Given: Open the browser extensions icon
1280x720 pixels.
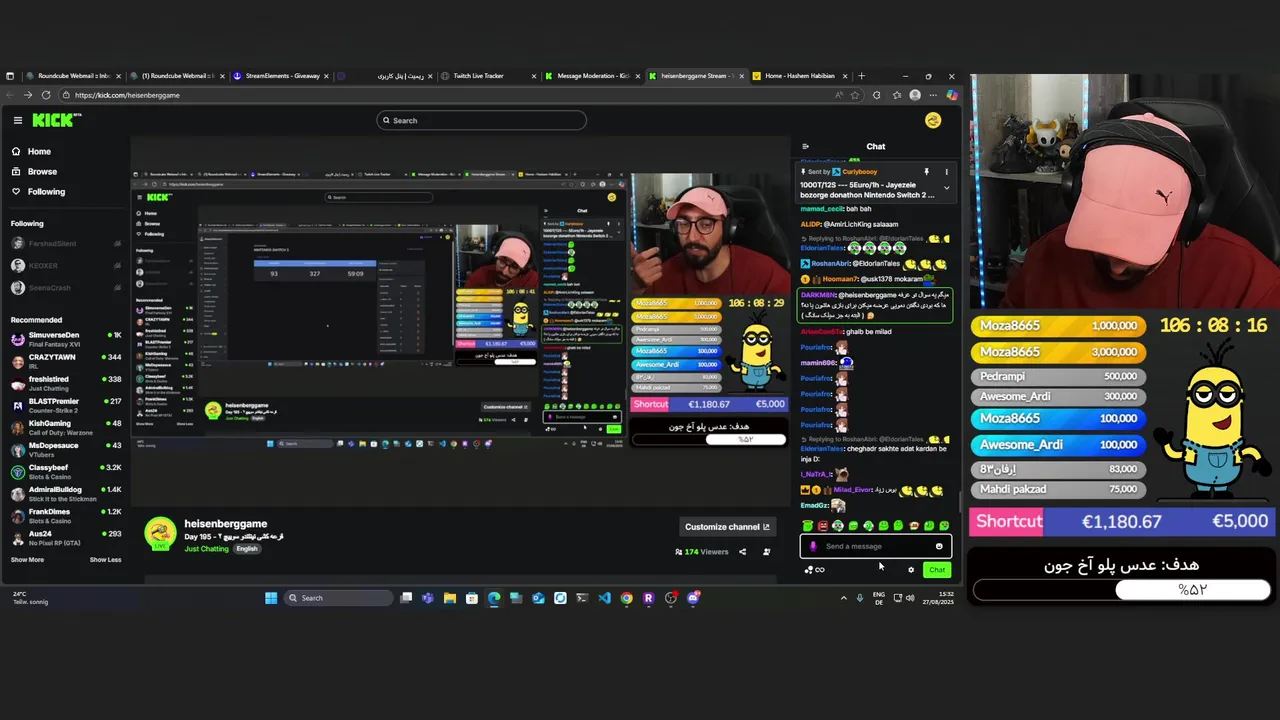Looking at the screenshot, I should point(877,95).
